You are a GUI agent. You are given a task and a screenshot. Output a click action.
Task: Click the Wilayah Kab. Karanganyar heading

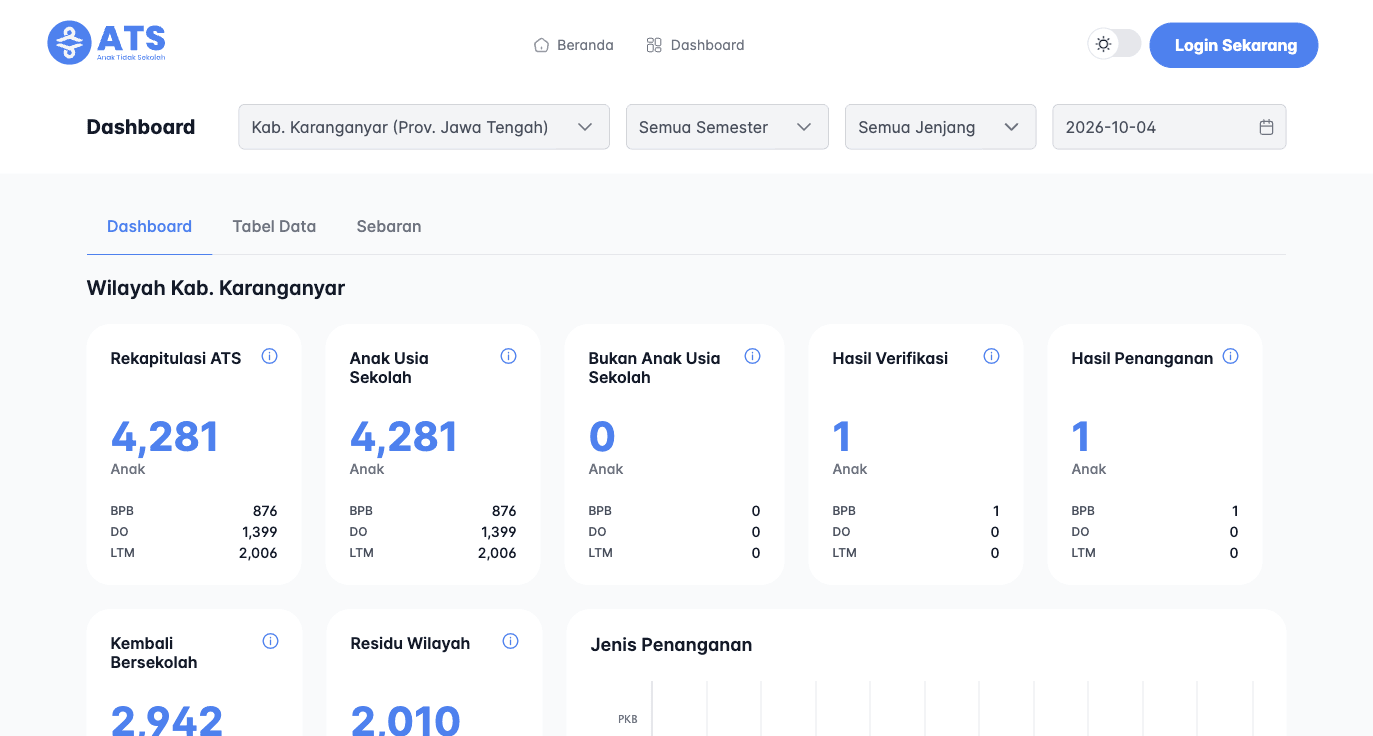pyautogui.click(x=216, y=288)
